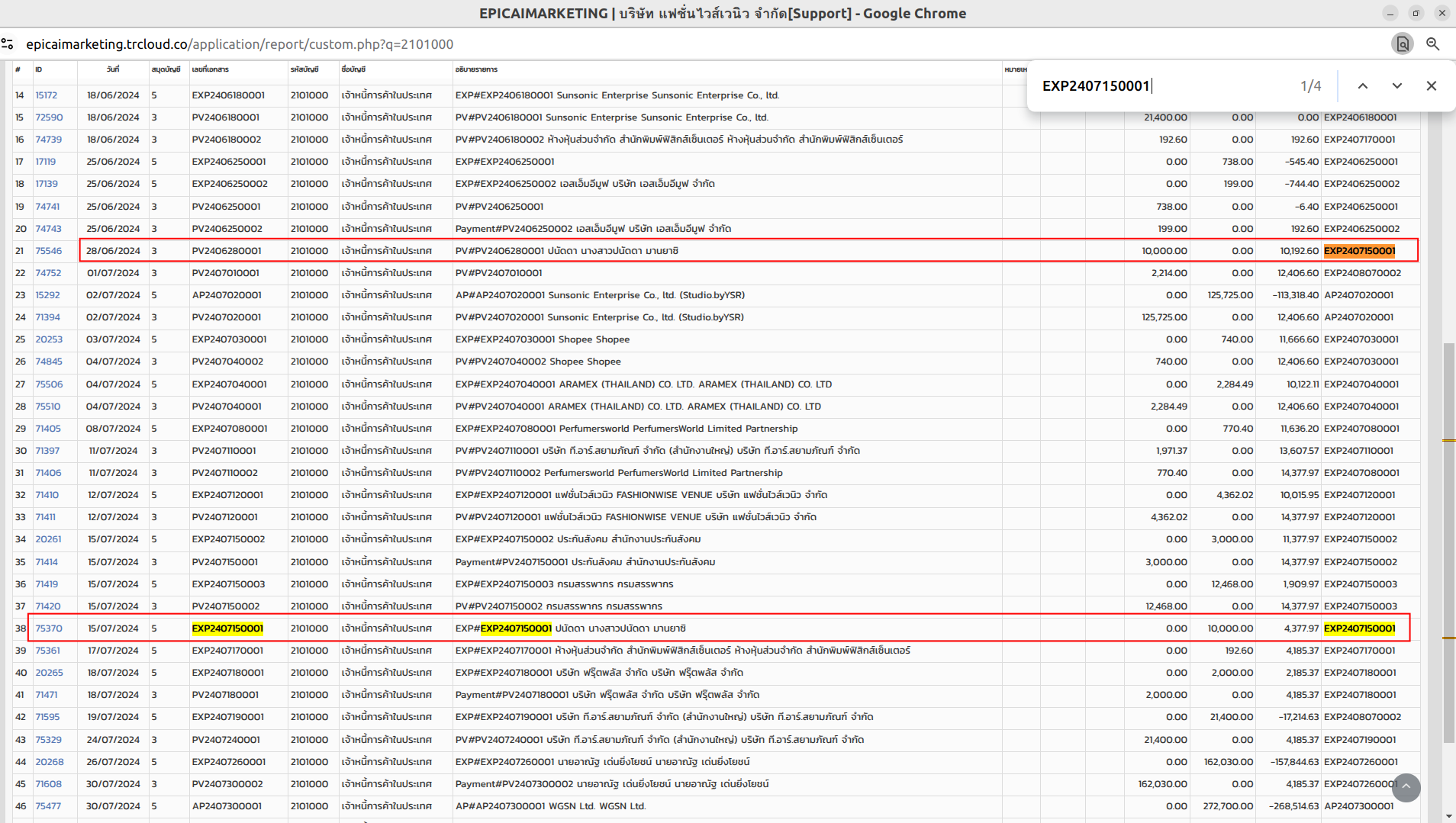
Task: Select highlighted EXP2407150001 document number cell
Action: point(227,629)
